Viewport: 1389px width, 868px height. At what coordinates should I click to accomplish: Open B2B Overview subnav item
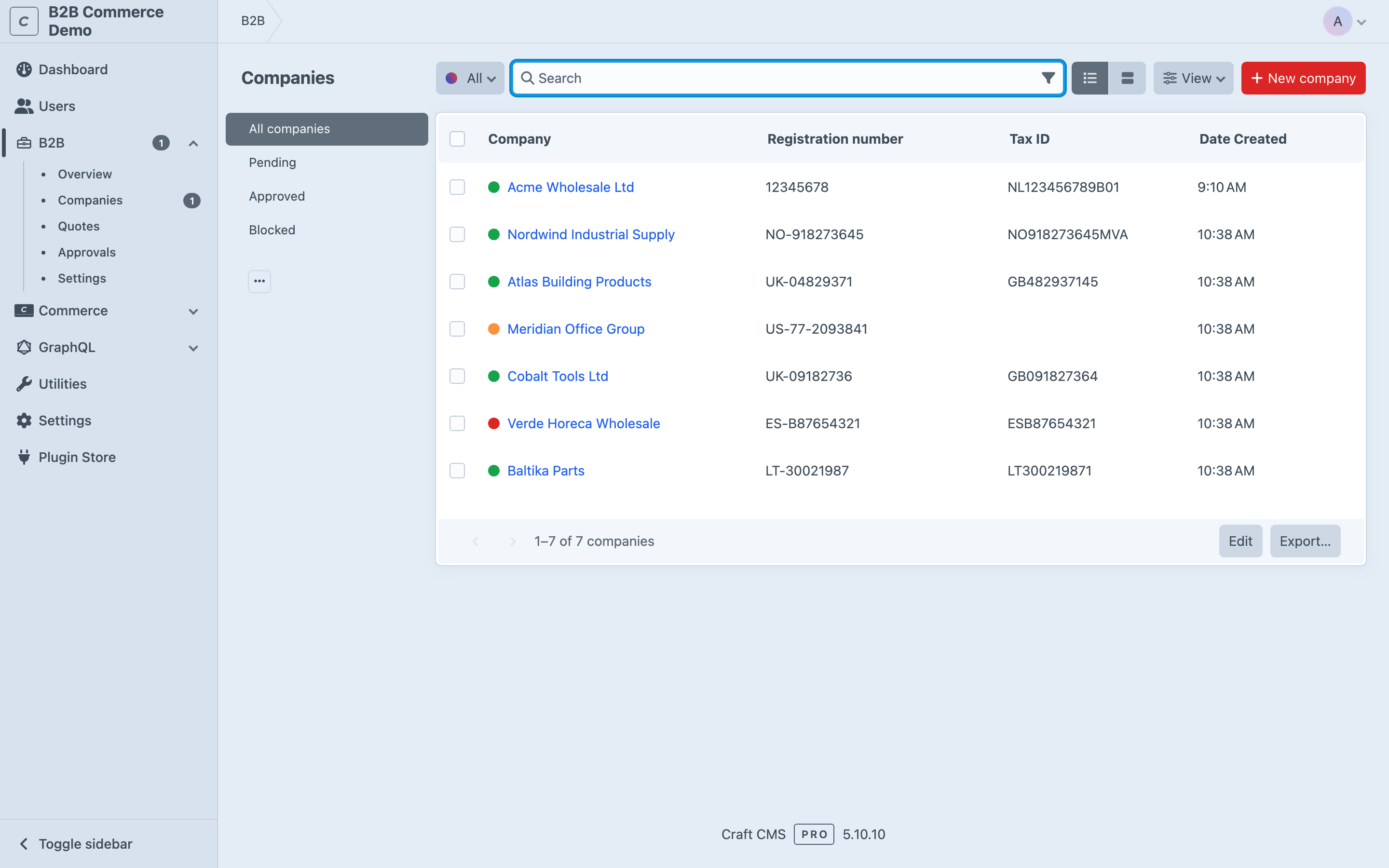[85, 174]
